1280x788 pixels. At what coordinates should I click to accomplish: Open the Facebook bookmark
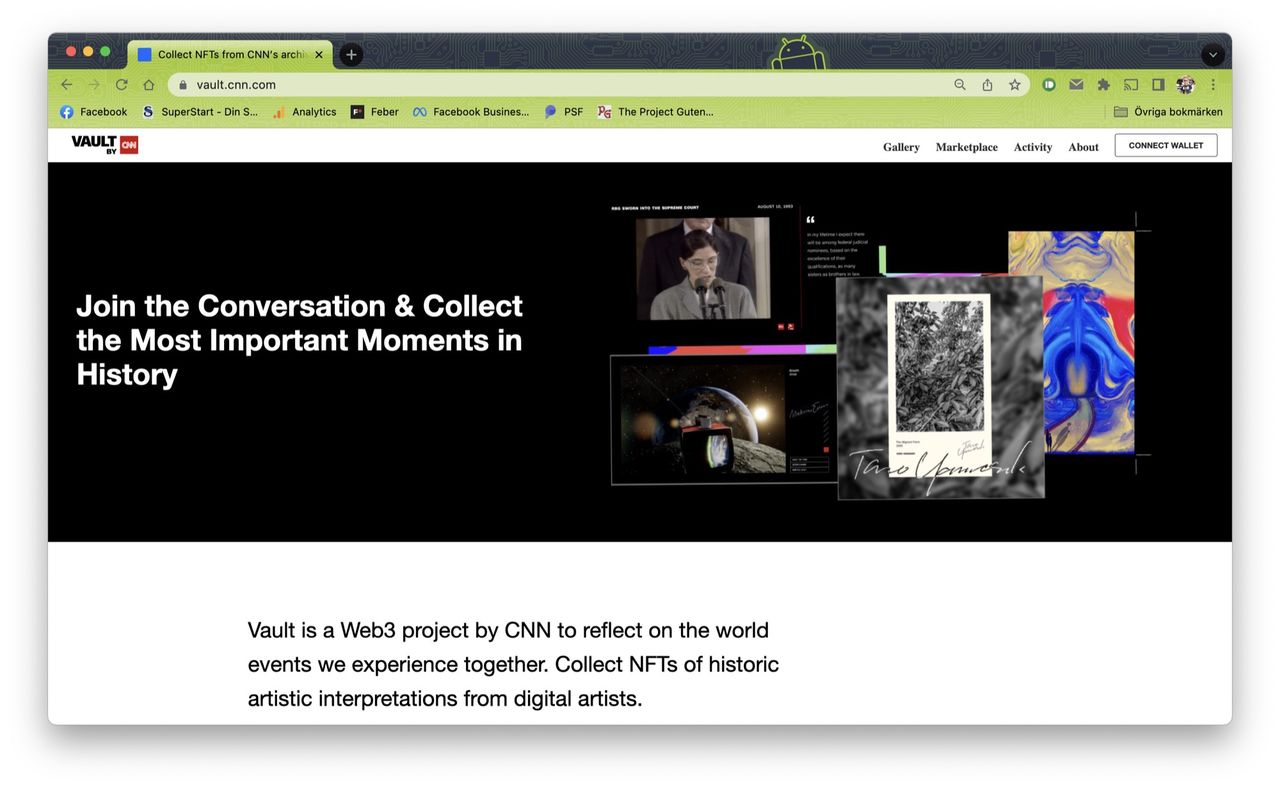(x=94, y=112)
